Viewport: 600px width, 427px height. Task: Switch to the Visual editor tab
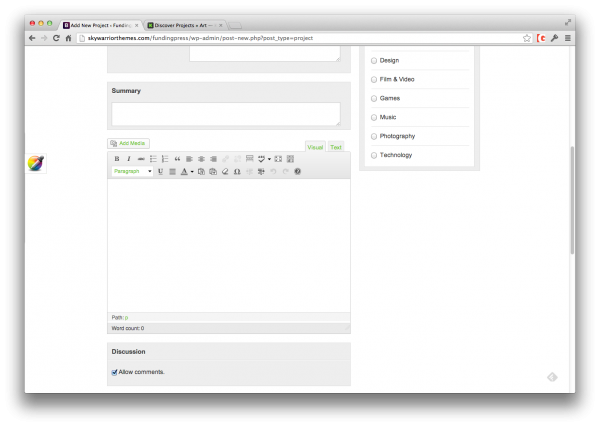pos(315,147)
